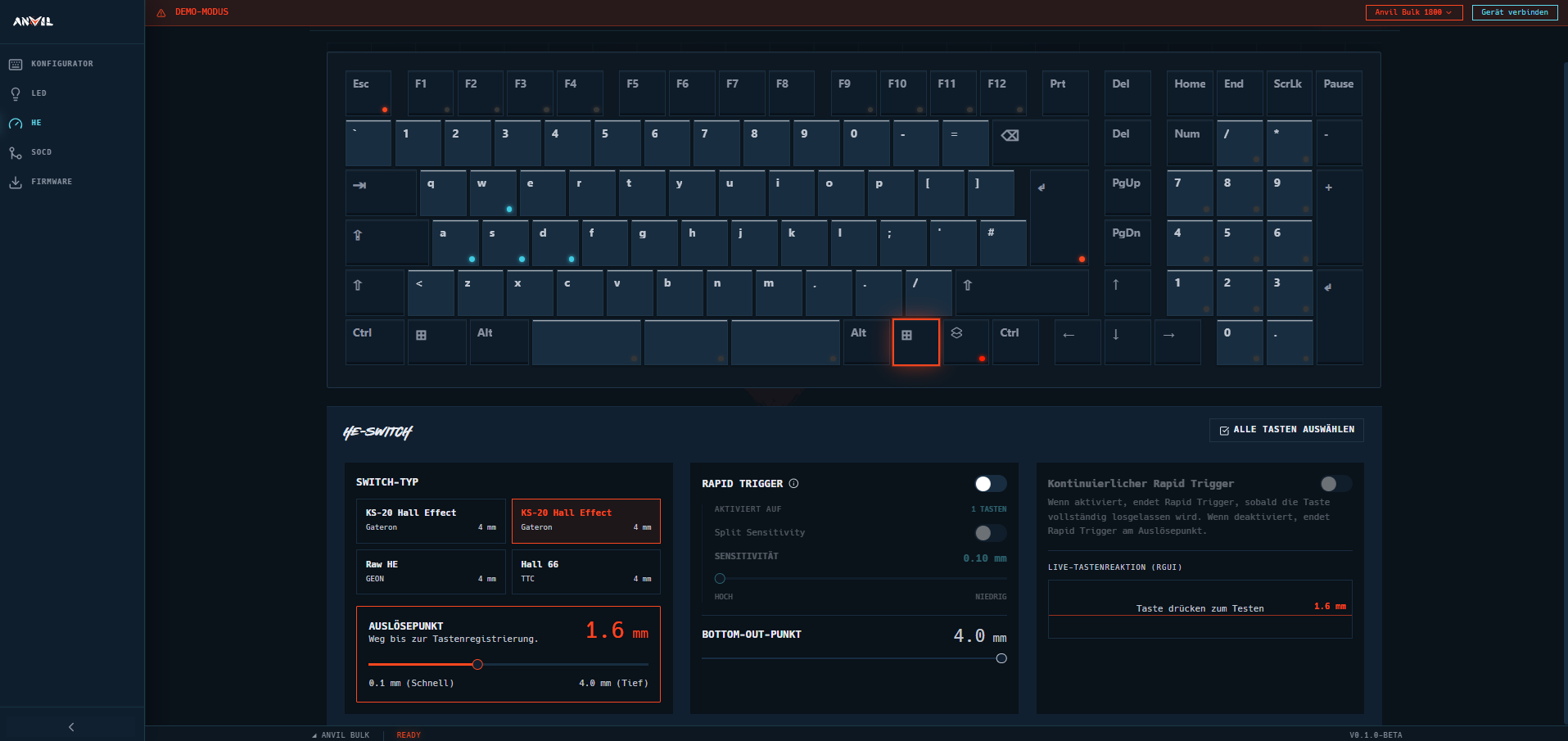Select the left Ctrl key
The image size is (1568, 741).
[374, 342]
